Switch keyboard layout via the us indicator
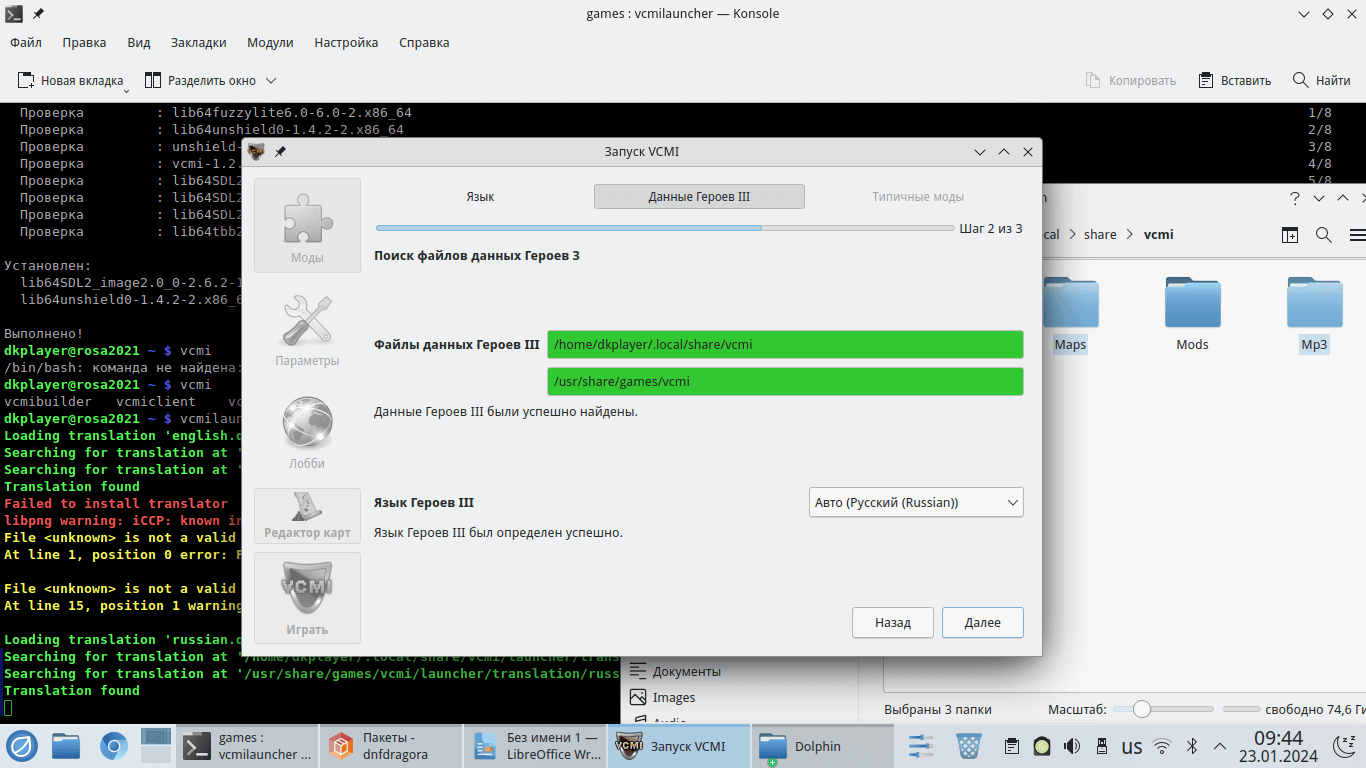The width and height of the screenshot is (1366, 768). (1132, 746)
